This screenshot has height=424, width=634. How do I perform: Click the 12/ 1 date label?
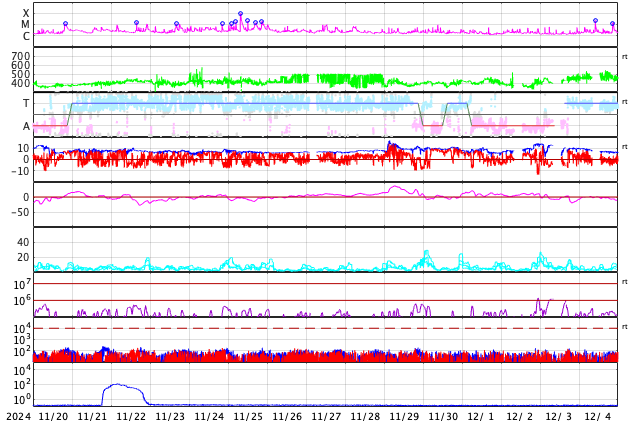pyautogui.click(x=481, y=417)
